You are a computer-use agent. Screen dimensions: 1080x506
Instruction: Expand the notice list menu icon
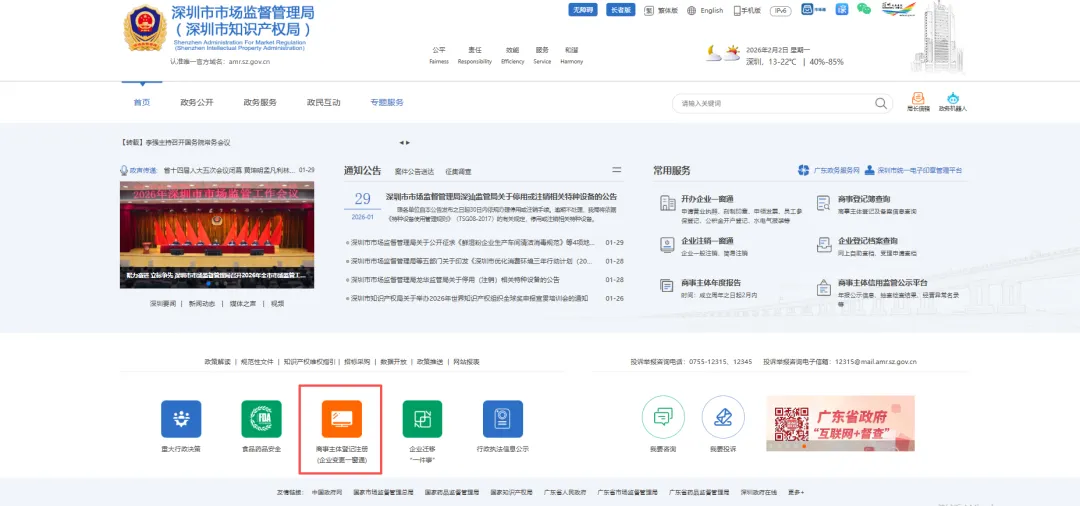click(616, 170)
